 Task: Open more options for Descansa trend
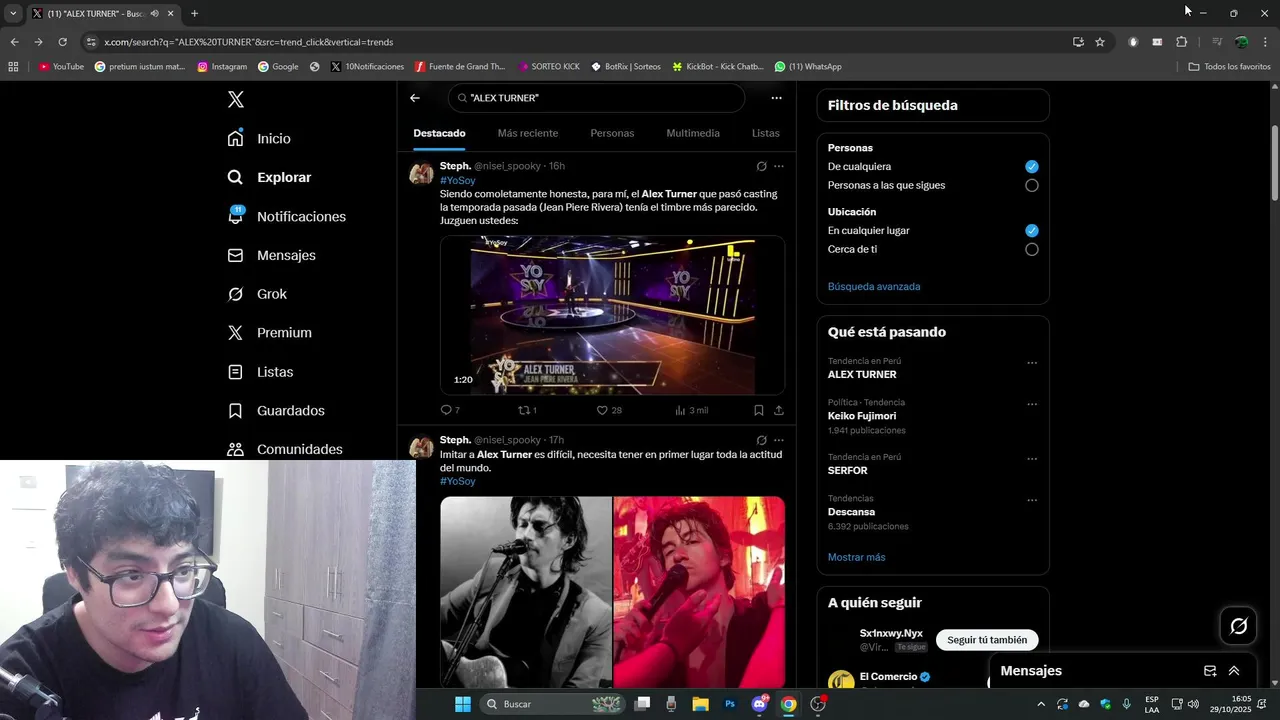click(x=1032, y=500)
